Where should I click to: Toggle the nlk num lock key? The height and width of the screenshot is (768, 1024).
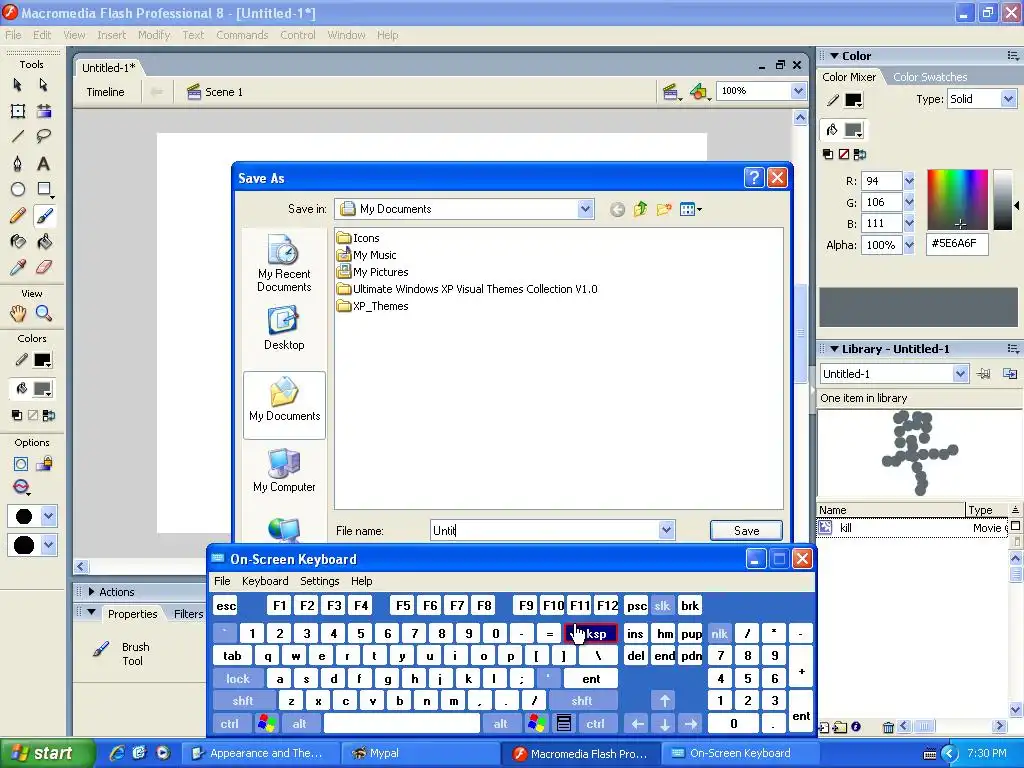click(719, 633)
